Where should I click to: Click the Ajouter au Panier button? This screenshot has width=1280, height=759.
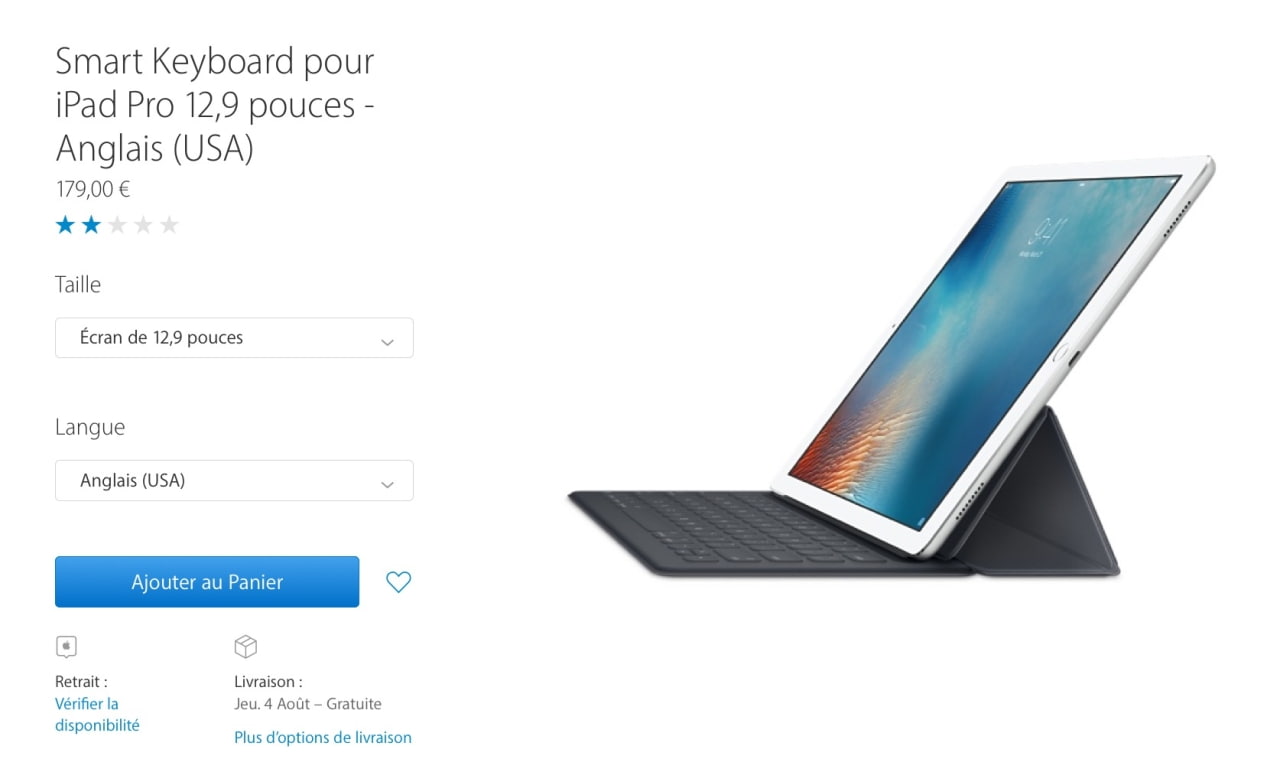207,582
